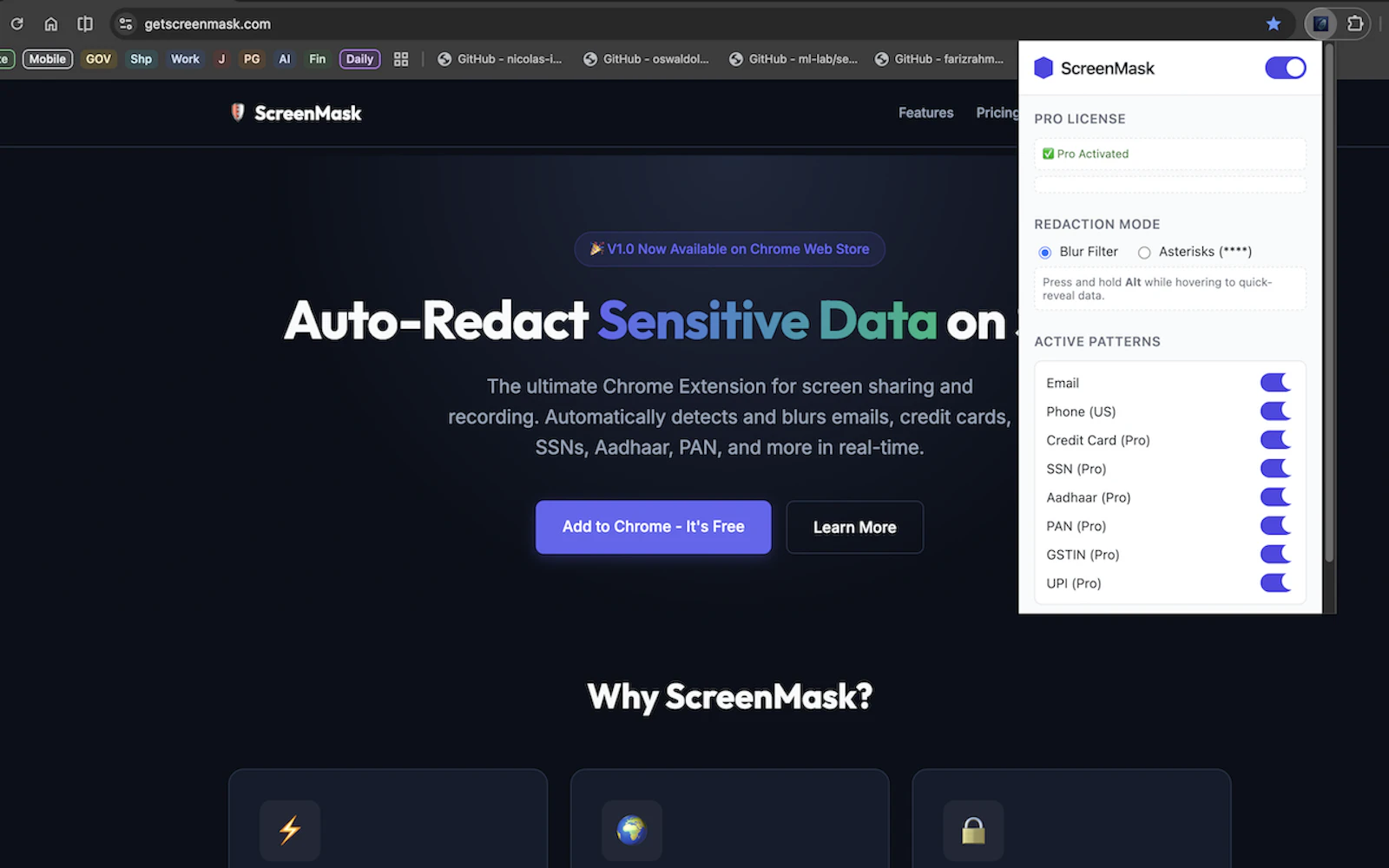Open the Fin bookmark folder

317,59
